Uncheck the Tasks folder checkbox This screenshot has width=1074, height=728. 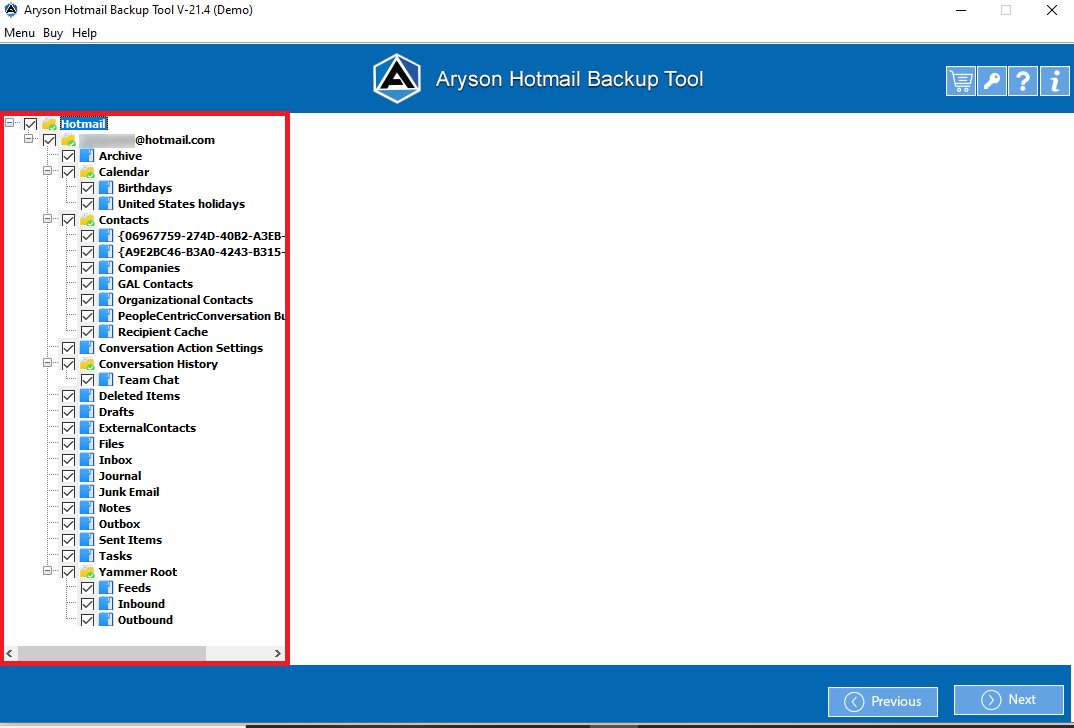click(x=68, y=556)
